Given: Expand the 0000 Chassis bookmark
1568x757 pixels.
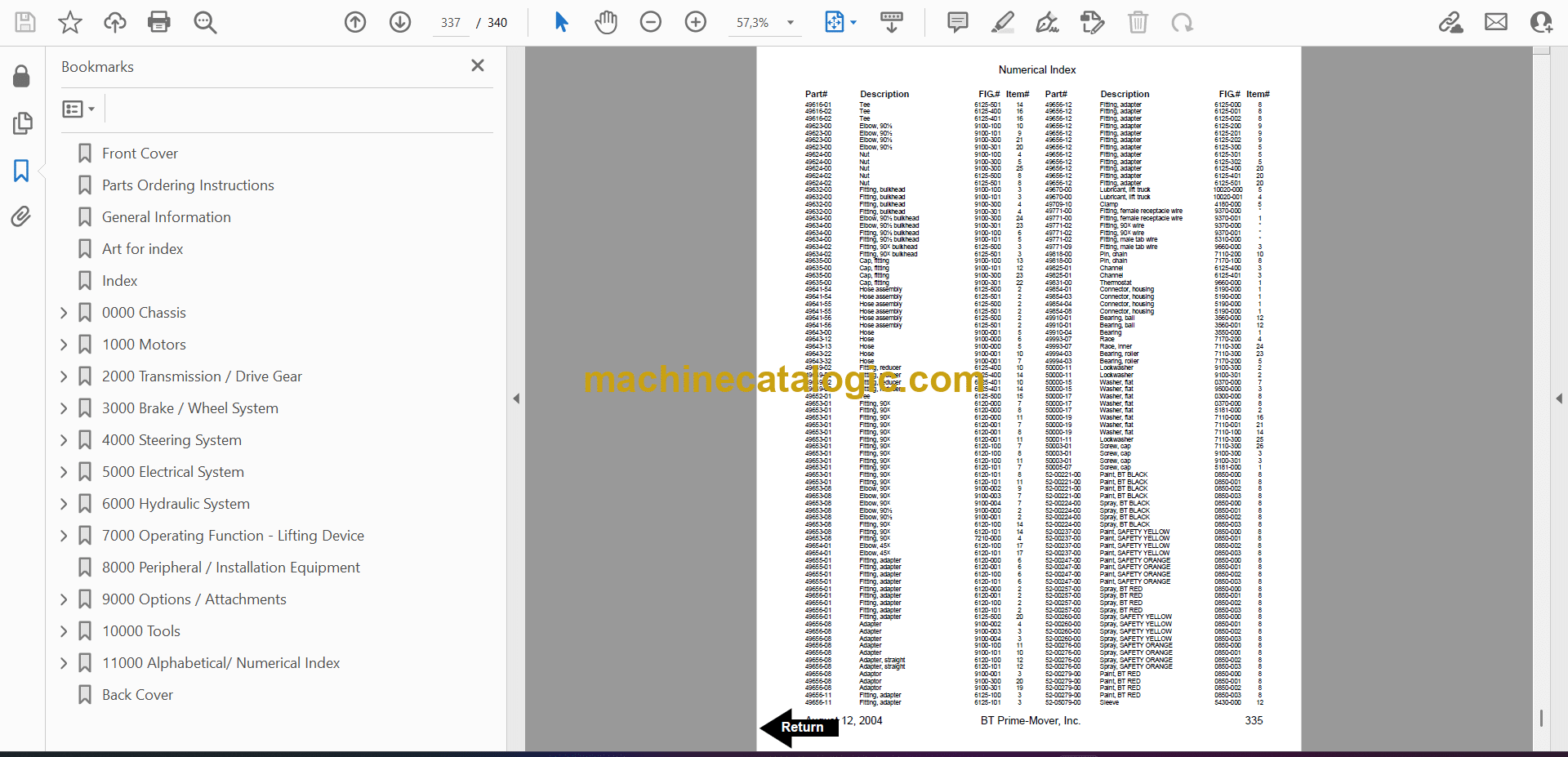Looking at the screenshot, I should [64, 313].
